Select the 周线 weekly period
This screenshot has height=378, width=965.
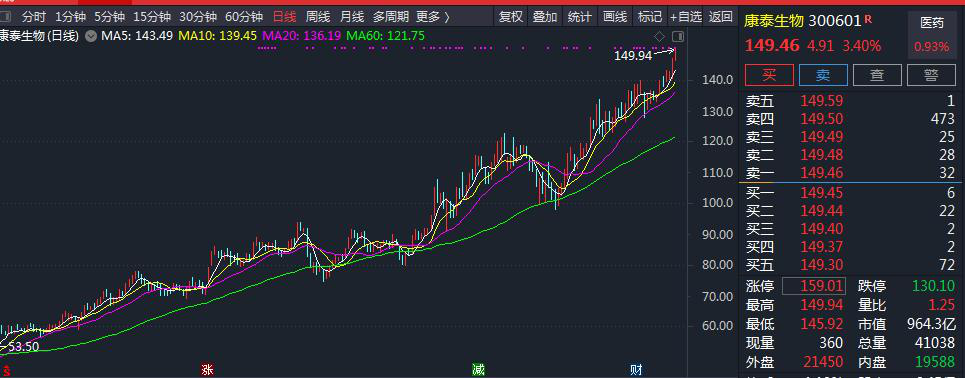point(318,17)
